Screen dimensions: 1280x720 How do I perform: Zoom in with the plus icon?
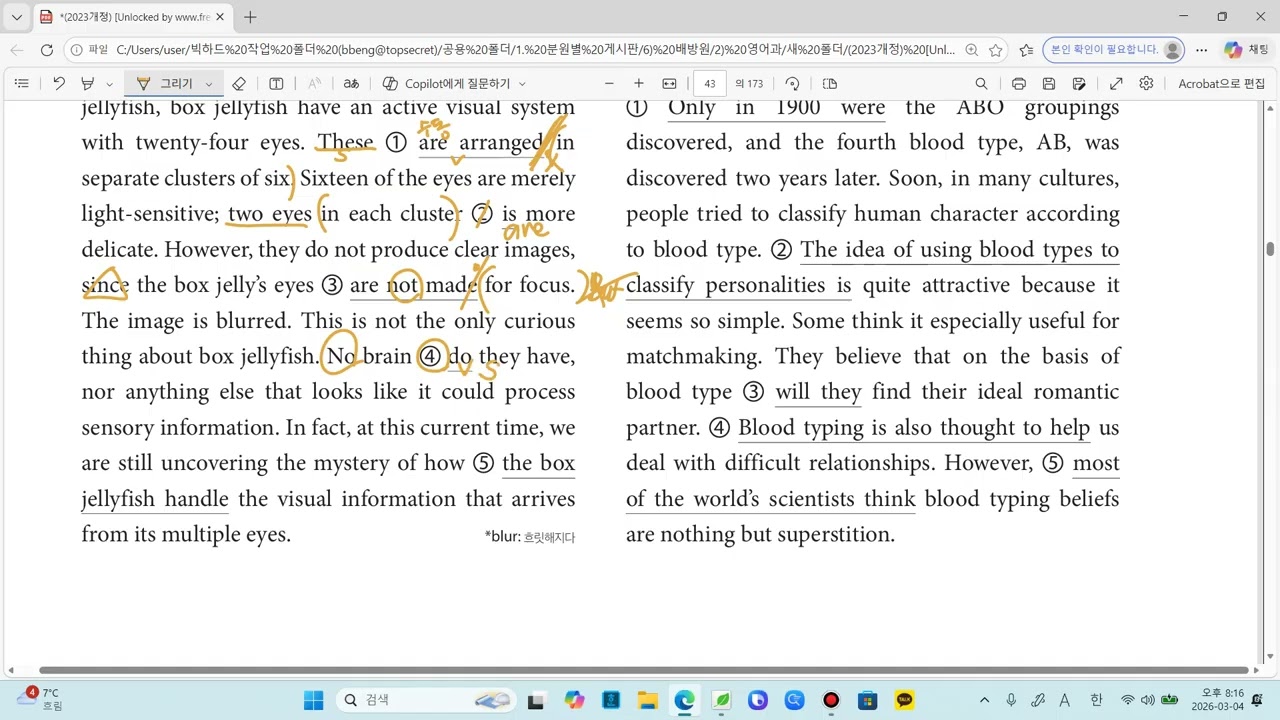coord(639,84)
